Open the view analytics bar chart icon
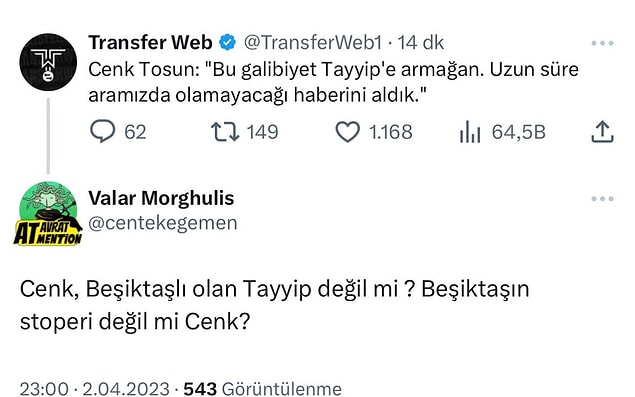The image size is (635, 397). pyautogui.click(x=470, y=132)
